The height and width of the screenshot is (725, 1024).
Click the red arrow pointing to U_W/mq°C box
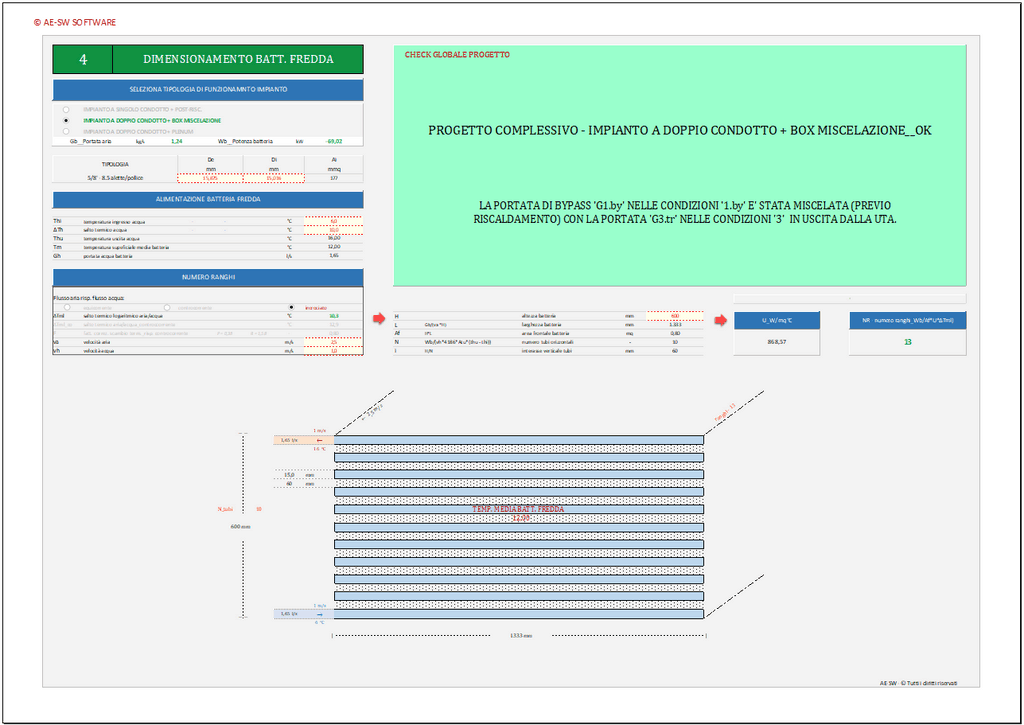[719, 321]
